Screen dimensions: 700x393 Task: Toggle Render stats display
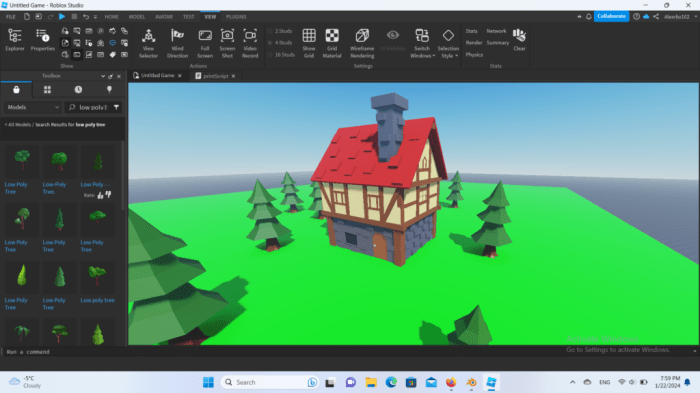coord(474,43)
